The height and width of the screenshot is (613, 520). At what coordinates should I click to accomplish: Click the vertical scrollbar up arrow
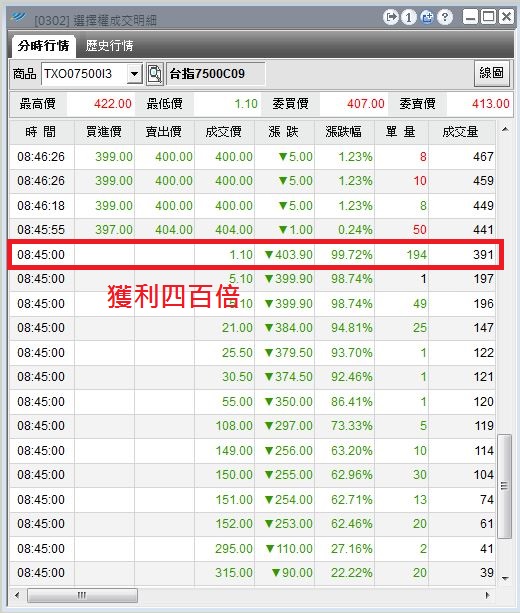pos(505,129)
